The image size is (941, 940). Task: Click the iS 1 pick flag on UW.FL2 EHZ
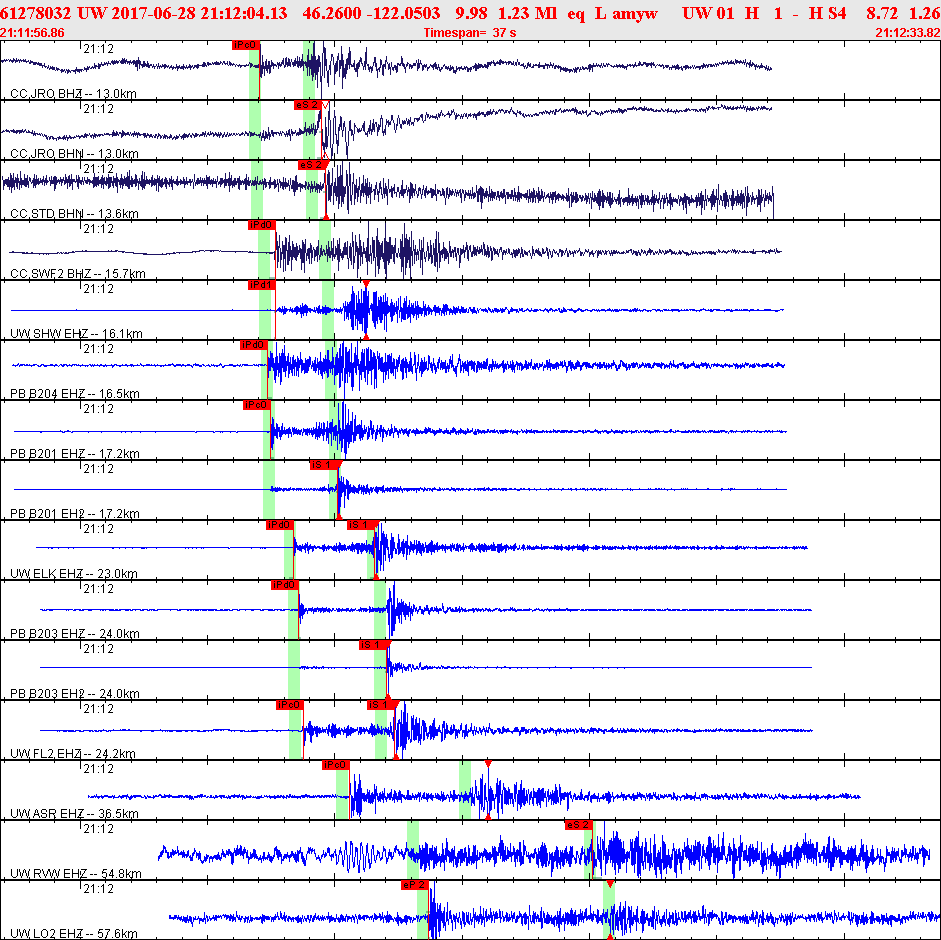pyautogui.click(x=381, y=705)
